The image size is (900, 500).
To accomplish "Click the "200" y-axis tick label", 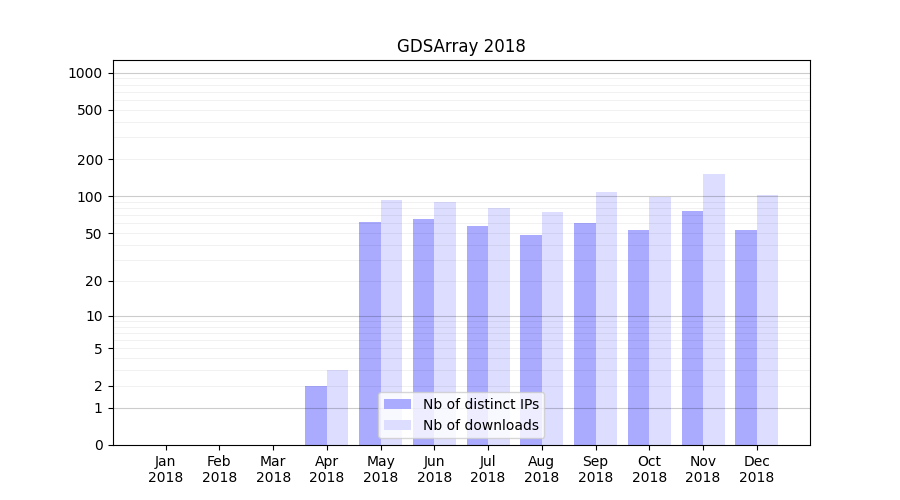I will [x=92, y=160].
